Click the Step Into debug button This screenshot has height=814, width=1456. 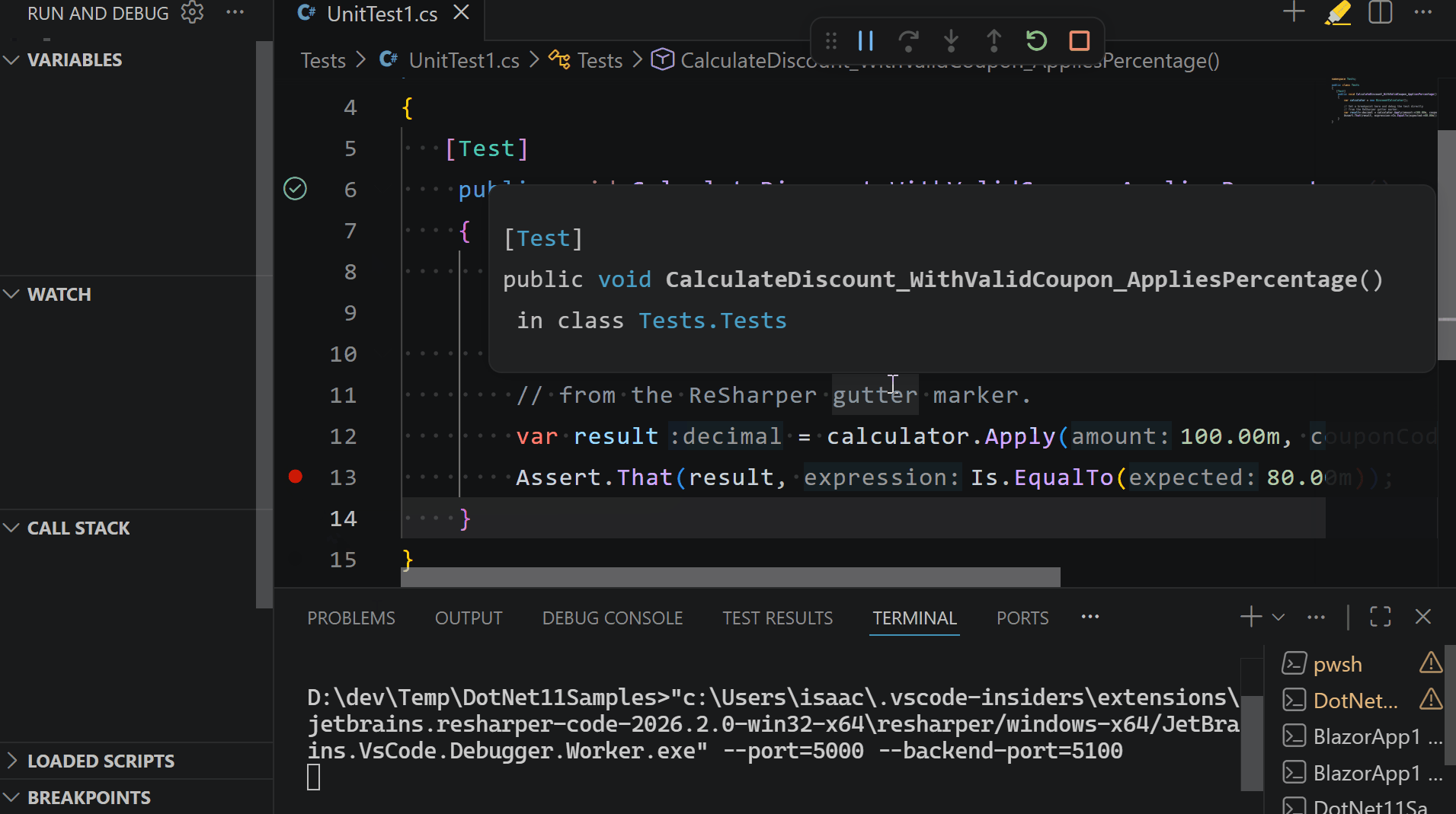click(x=951, y=40)
